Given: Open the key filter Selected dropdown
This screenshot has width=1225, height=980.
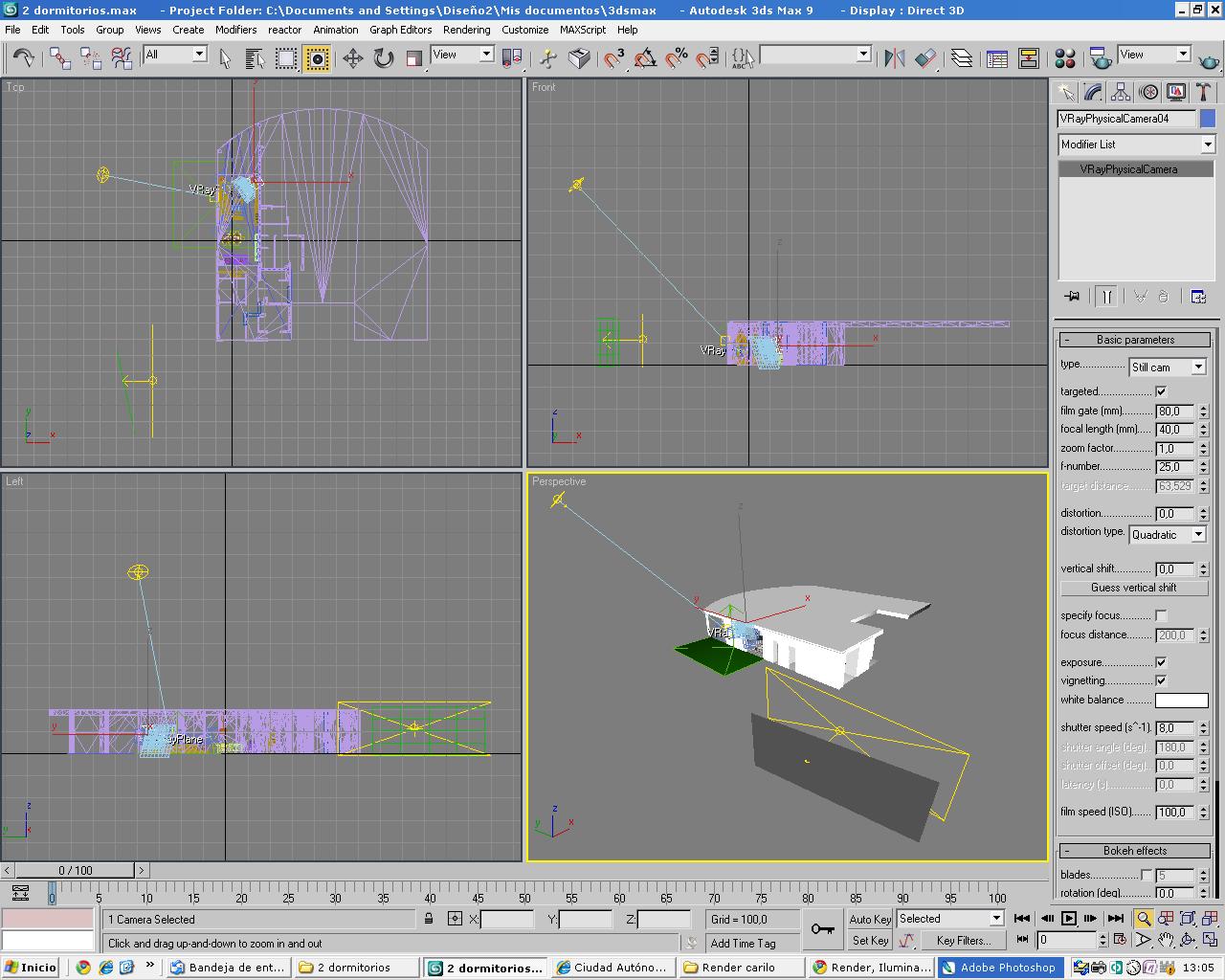Looking at the screenshot, I should pyautogui.click(x=949, y=919).
